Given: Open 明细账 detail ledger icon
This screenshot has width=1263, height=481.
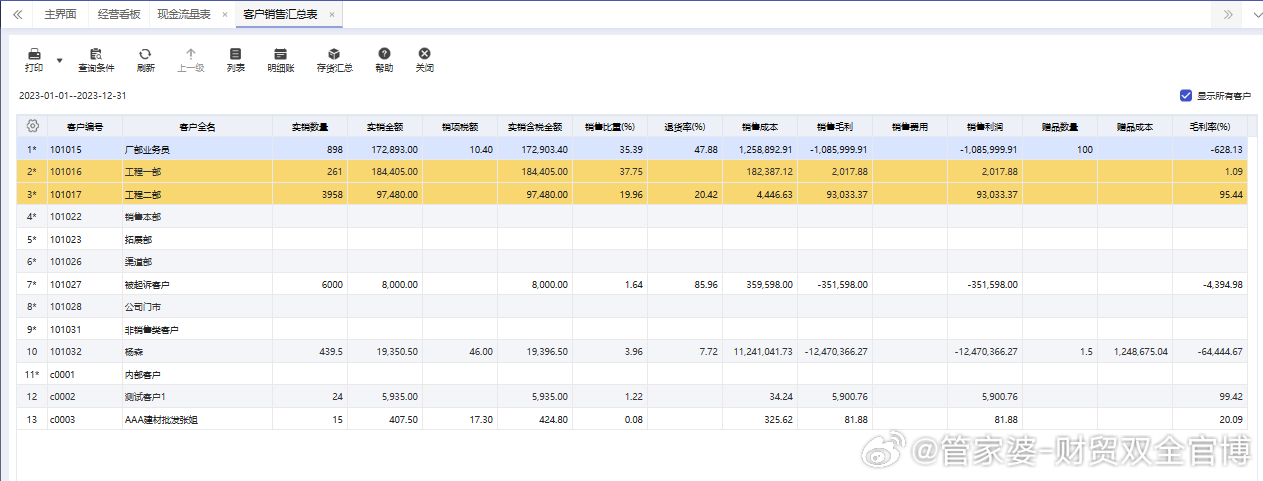Looking at the screenshot, I should click(x=281, y=54).
